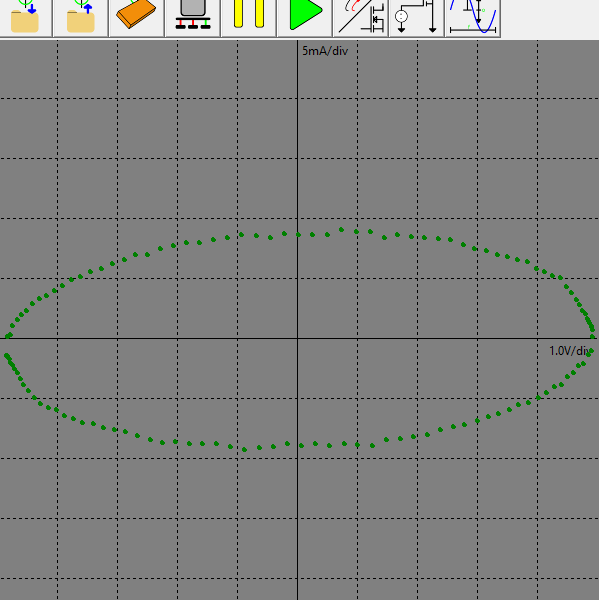599x600 pixels.
Task: Select the orange eraser to clear traces
Action: coord(136,15)
